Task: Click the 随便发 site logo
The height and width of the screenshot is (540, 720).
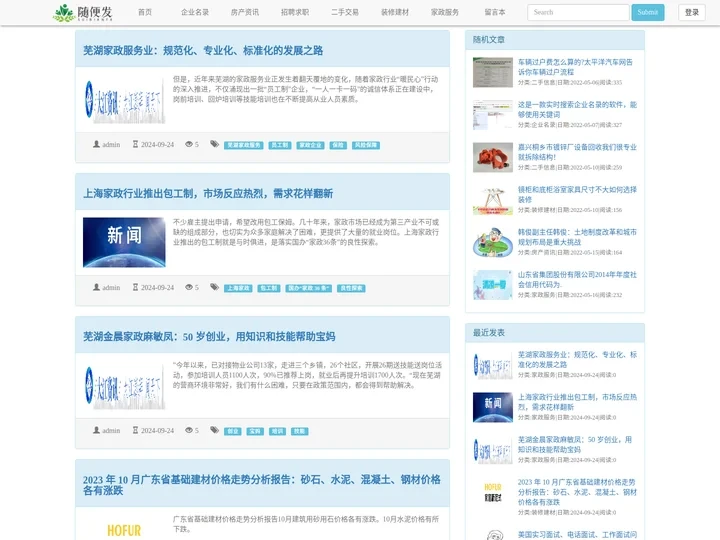Action: point(83,12)
